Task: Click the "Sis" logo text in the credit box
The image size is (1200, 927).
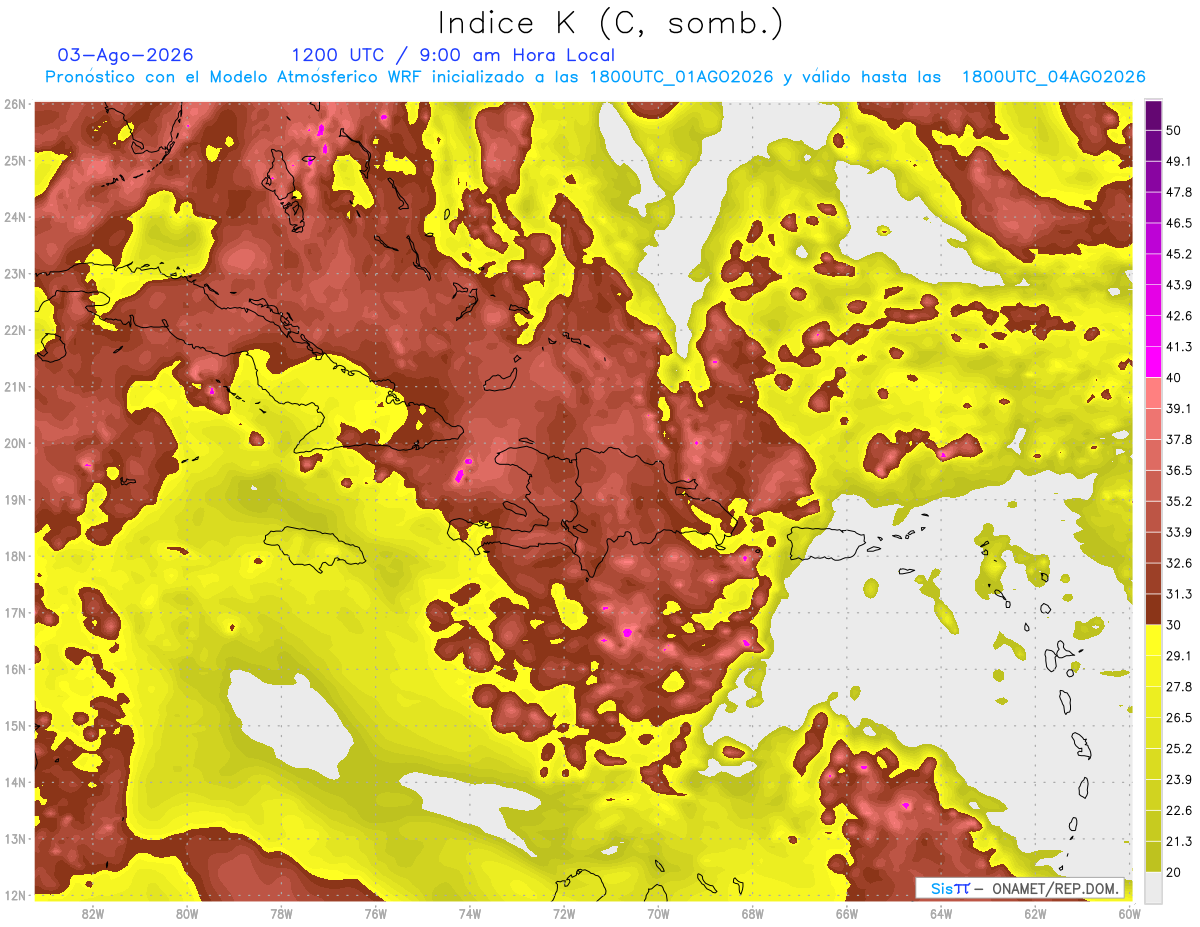Action: [x=943, y=888]
